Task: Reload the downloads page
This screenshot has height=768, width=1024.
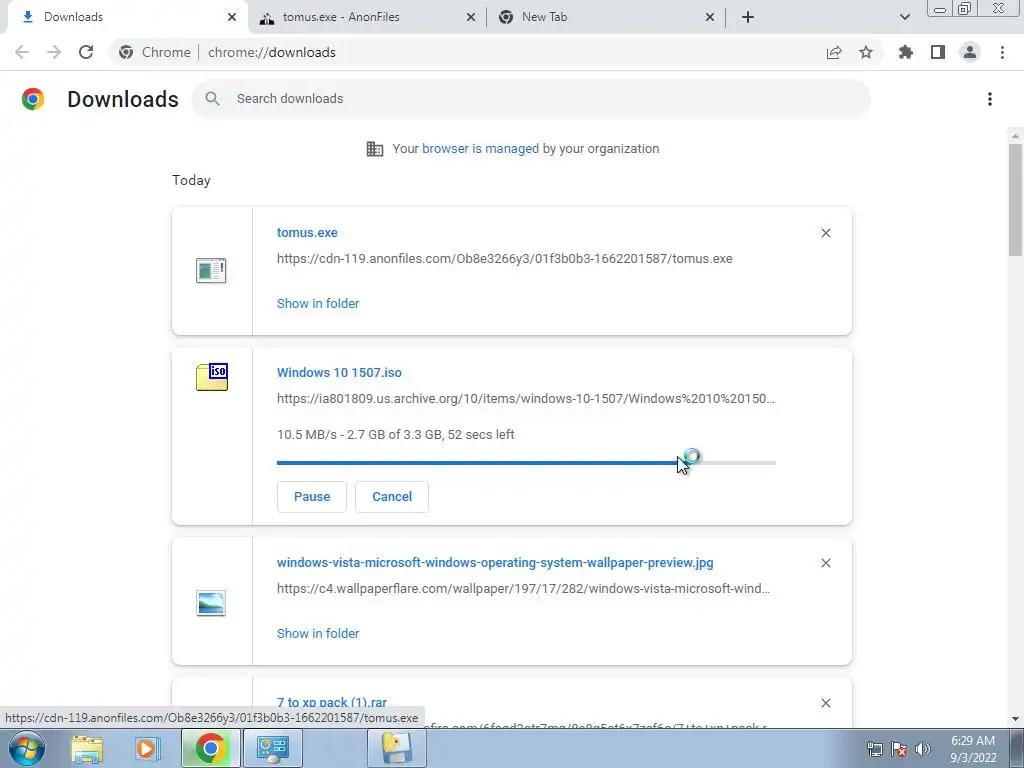Action: [x=86, y=52]
